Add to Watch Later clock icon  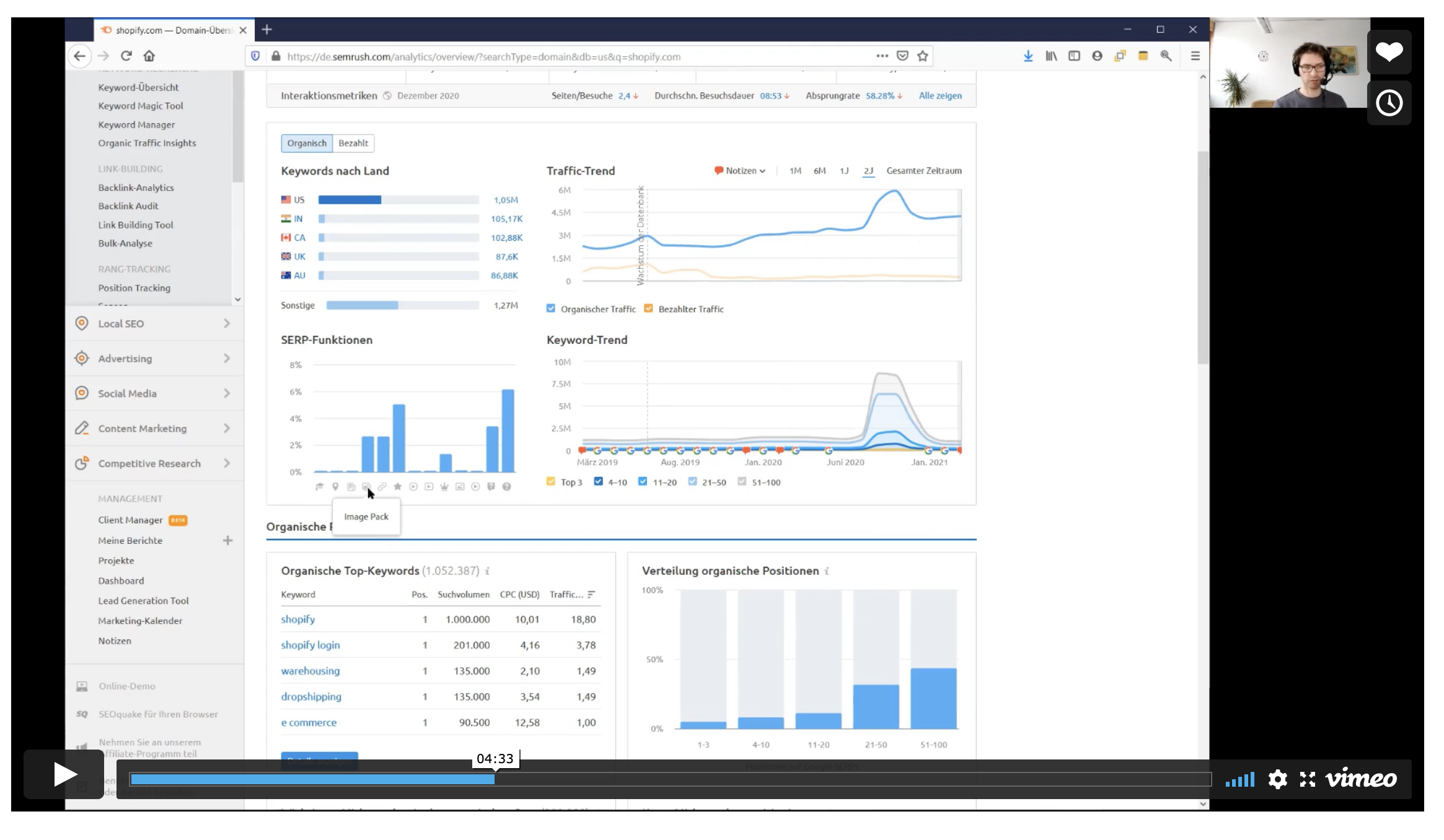(1389, 103)
